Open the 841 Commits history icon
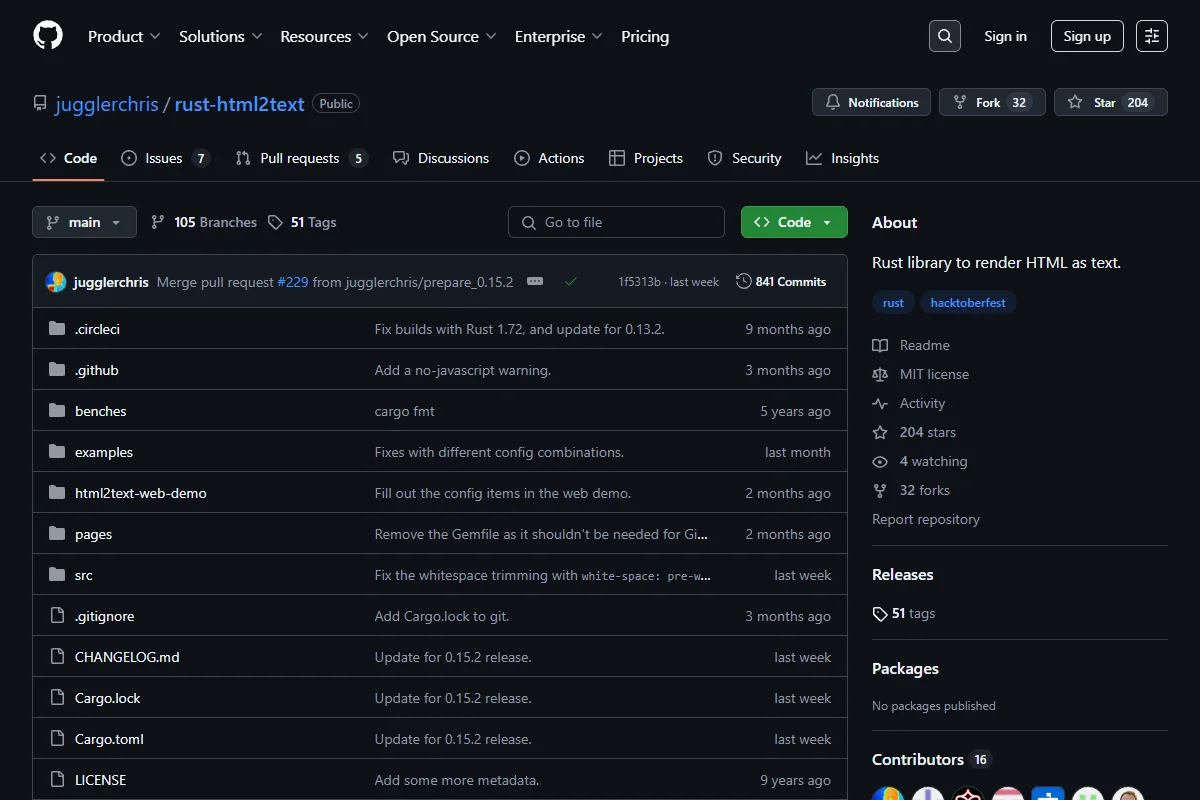The width and height of the screenshot is (1200, 800). 743,282
